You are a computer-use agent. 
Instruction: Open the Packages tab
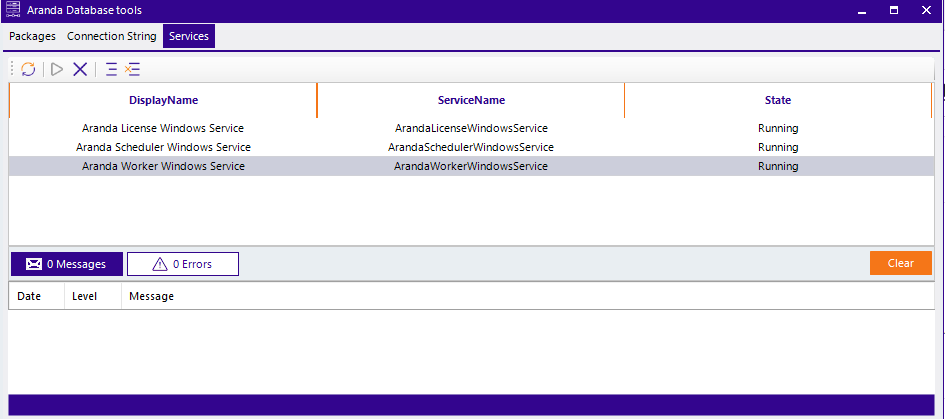(x=33, y=36)
